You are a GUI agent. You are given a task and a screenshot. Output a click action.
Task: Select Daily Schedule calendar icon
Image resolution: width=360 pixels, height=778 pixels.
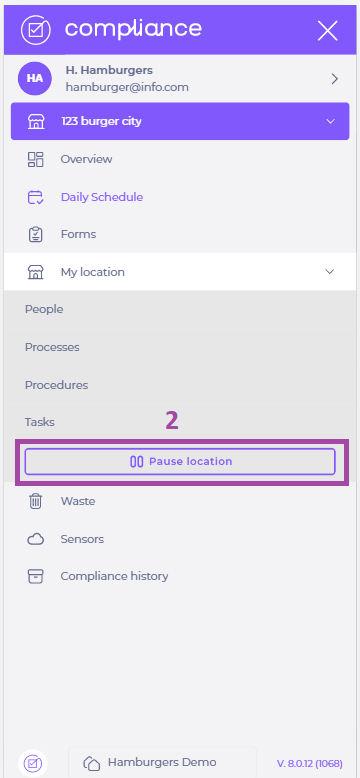tap(36, 197)
